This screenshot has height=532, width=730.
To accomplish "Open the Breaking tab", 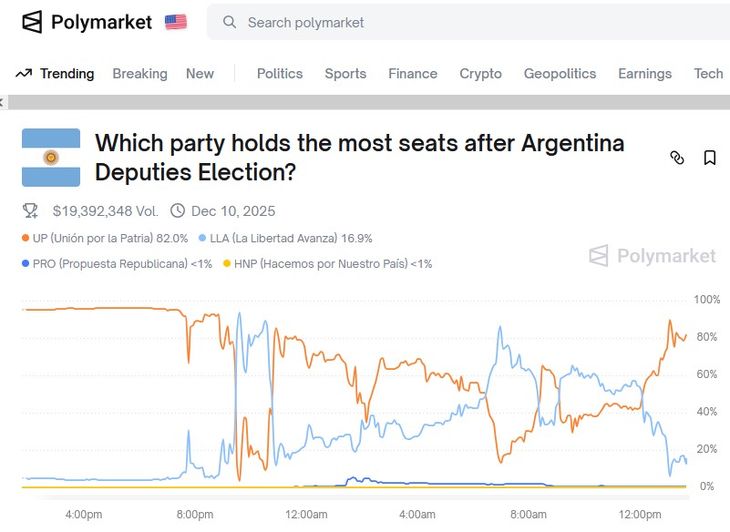I will click(140, 73).
